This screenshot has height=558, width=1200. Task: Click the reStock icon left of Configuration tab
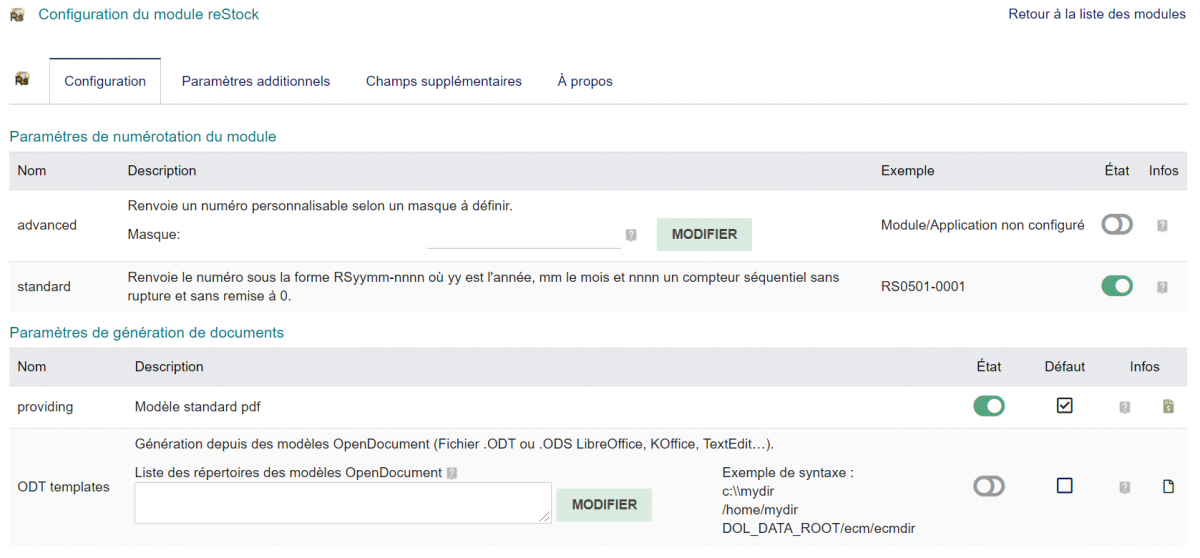[x=22, y=79]
